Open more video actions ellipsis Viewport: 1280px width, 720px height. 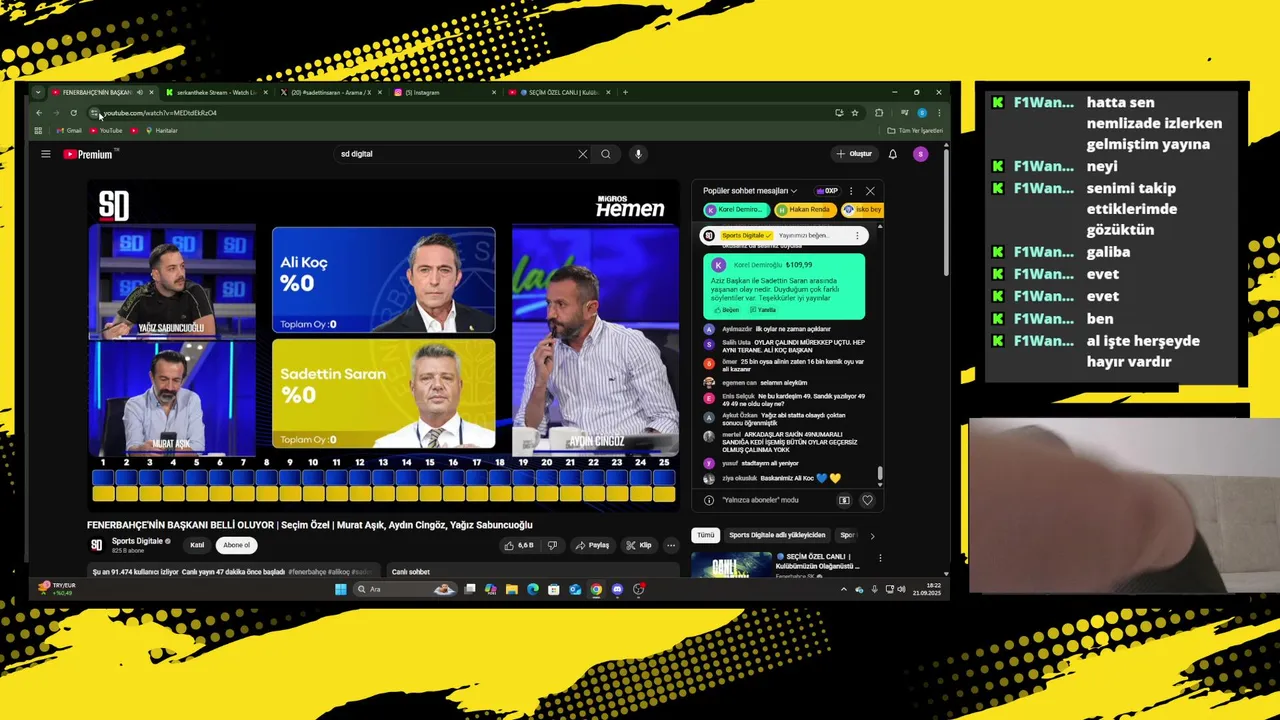671,545
